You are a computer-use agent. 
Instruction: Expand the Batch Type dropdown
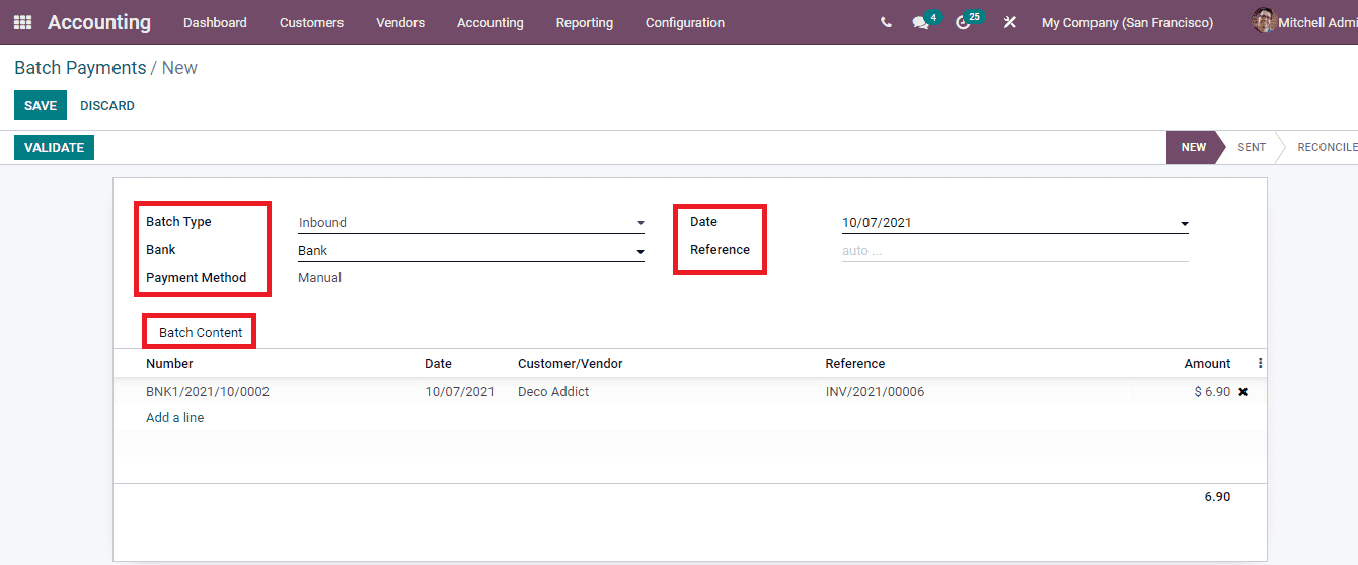point(640,223)
